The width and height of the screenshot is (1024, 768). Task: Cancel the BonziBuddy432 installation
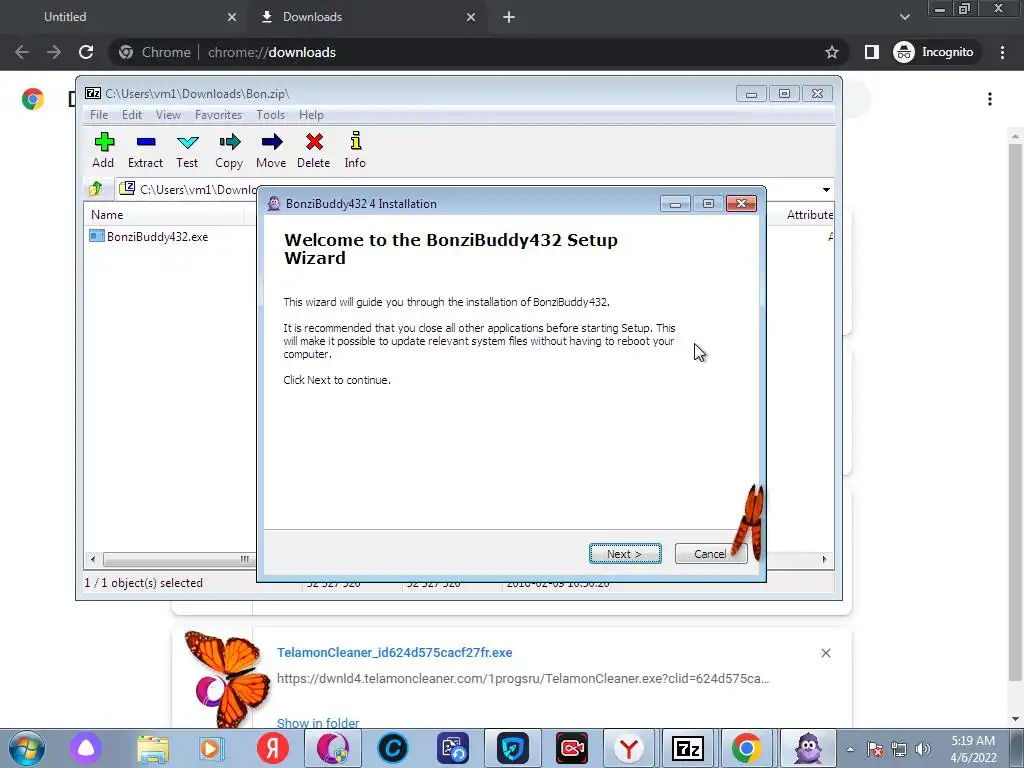pyautogui.click(x=710, y=554)
